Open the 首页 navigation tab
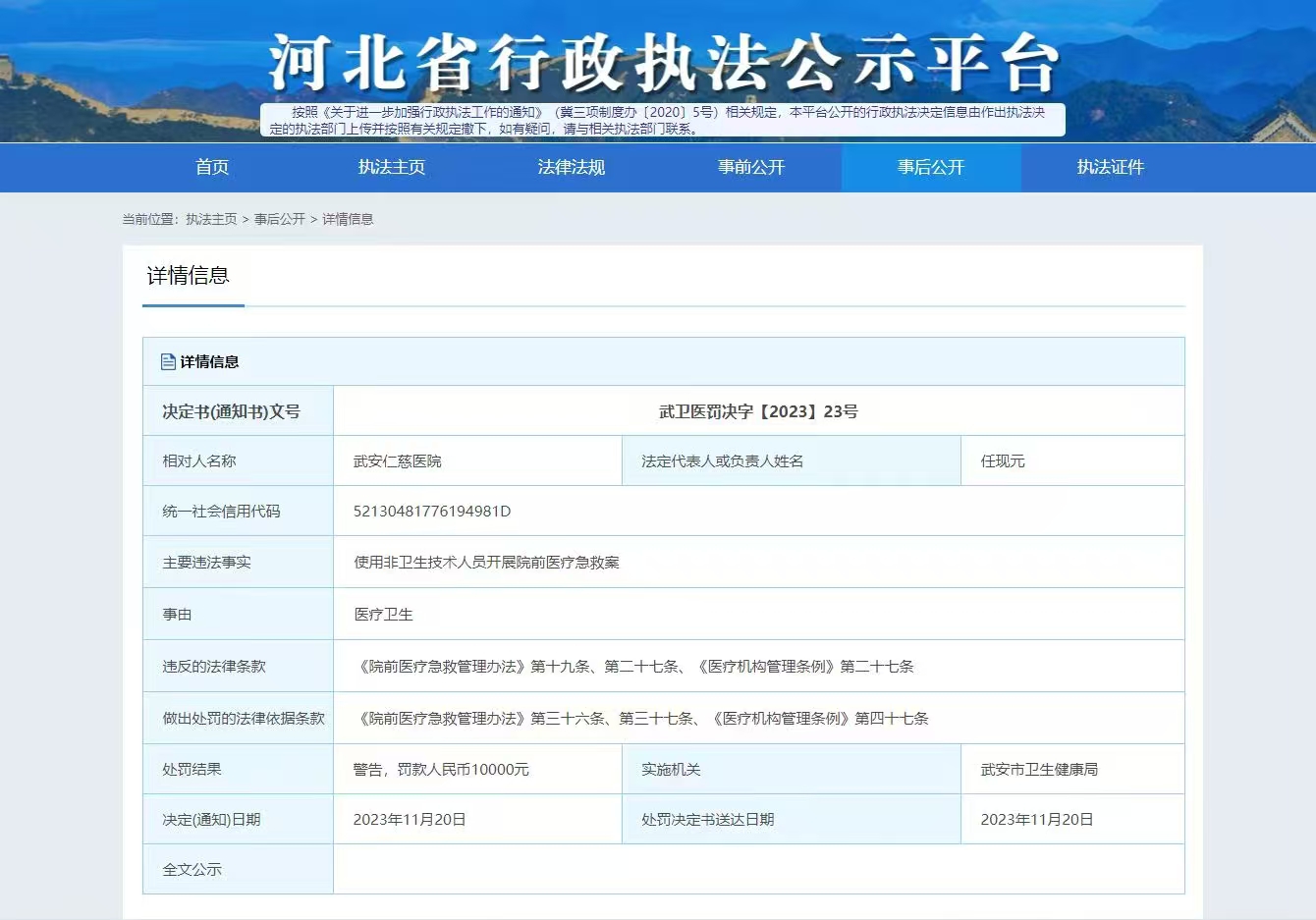Viewport: 1316px width, 920px height. point(212,167)
